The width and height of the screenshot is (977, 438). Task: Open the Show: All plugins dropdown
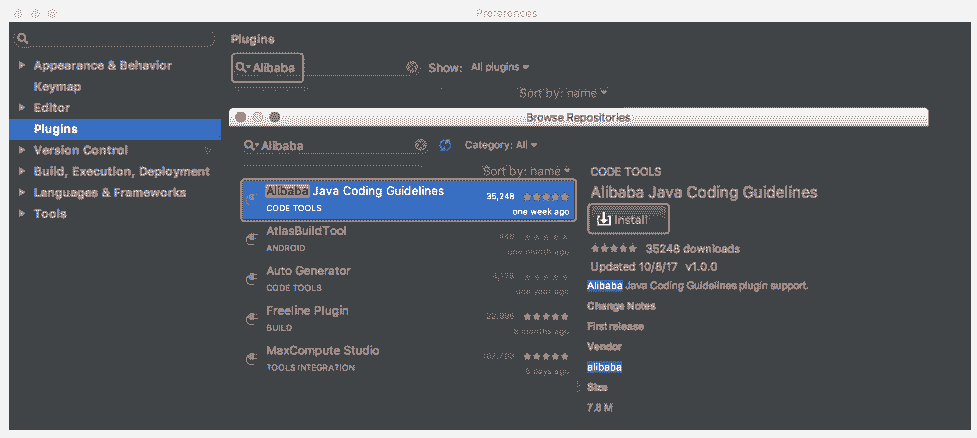tap(499, 67)
